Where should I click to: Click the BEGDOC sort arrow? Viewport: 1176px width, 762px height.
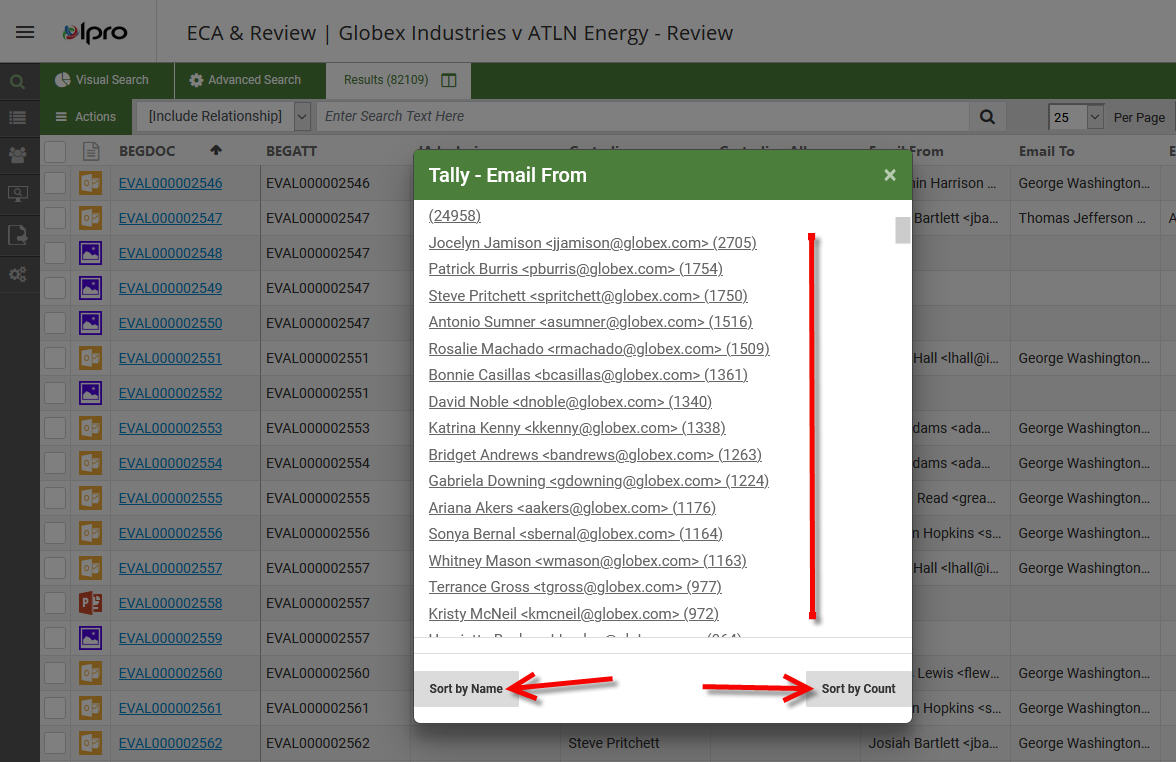[216, 150]
